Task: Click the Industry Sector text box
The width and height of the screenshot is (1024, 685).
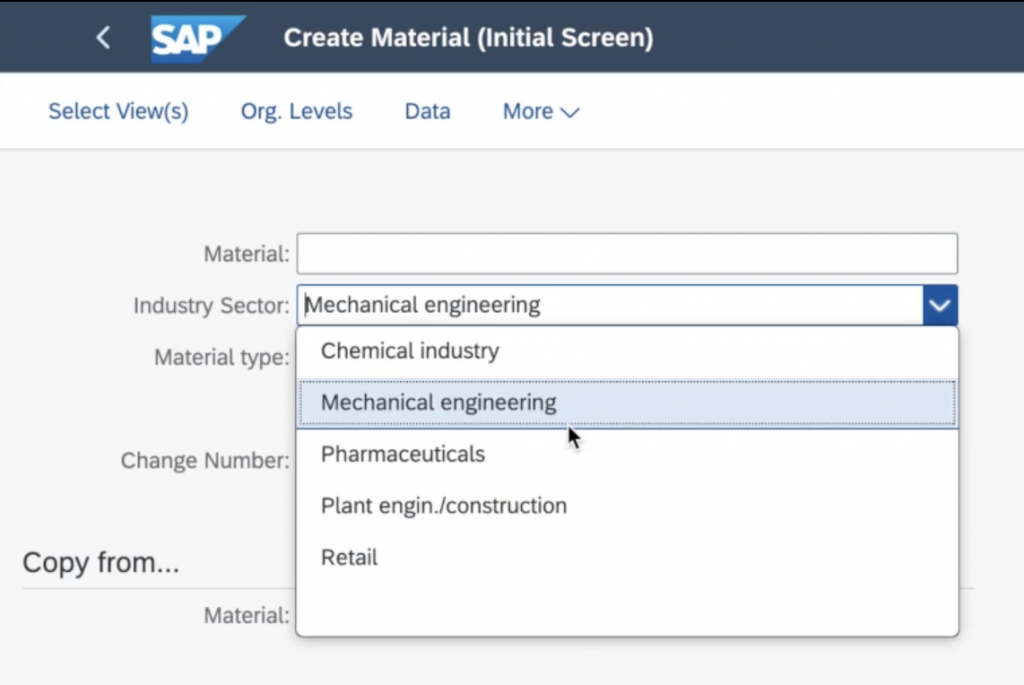Action: [x=608, y=305]
